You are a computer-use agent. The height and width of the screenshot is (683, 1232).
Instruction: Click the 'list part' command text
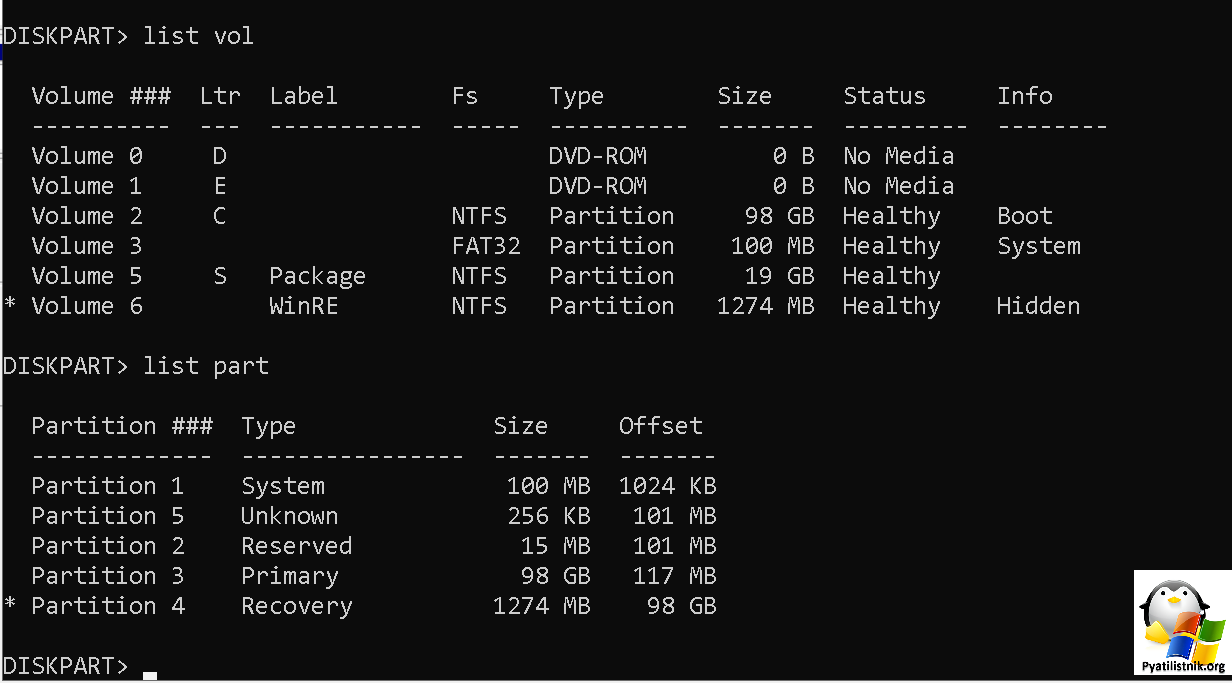pos(206,367)
